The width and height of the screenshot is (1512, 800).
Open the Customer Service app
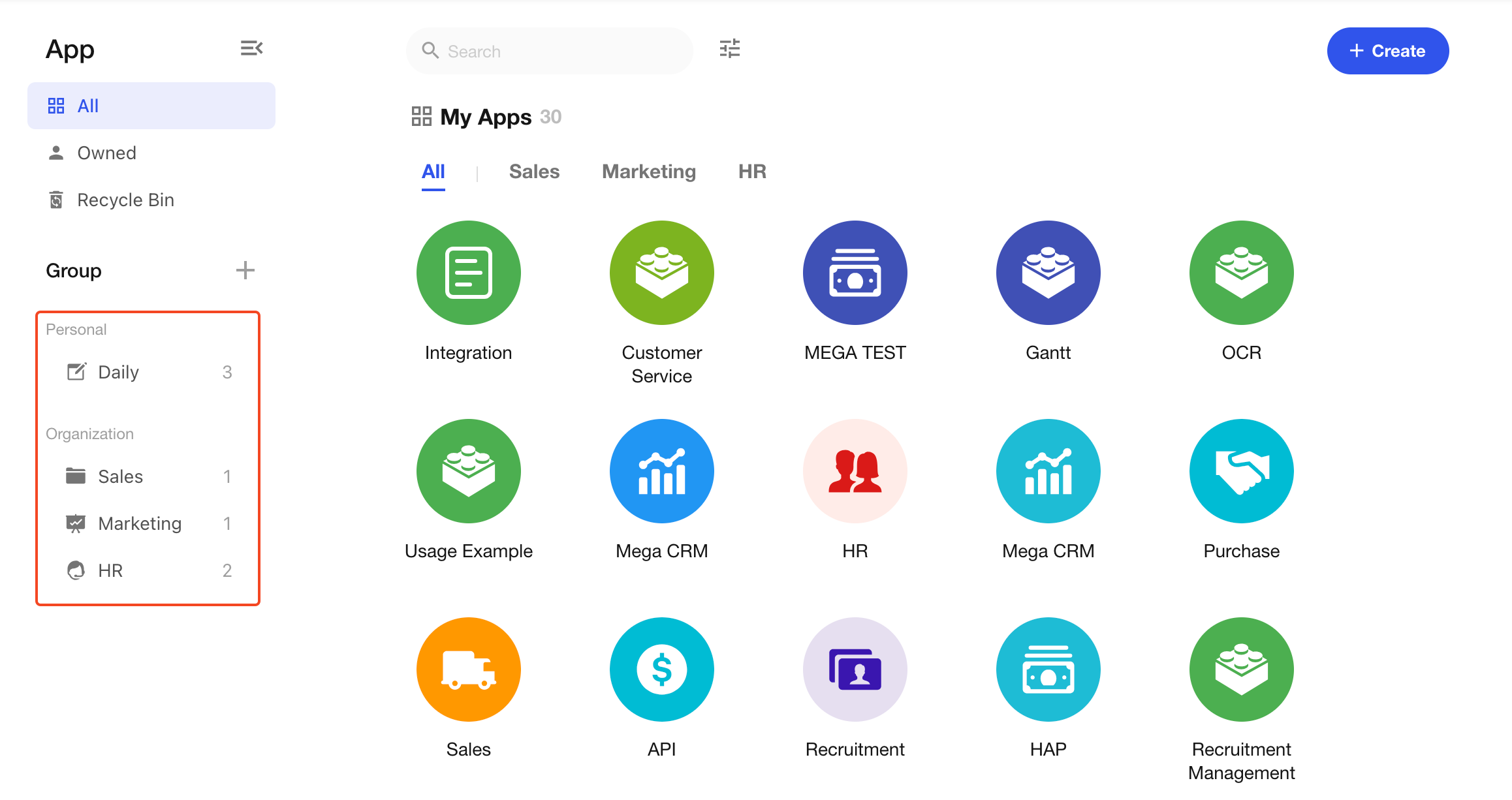point(661,273)
